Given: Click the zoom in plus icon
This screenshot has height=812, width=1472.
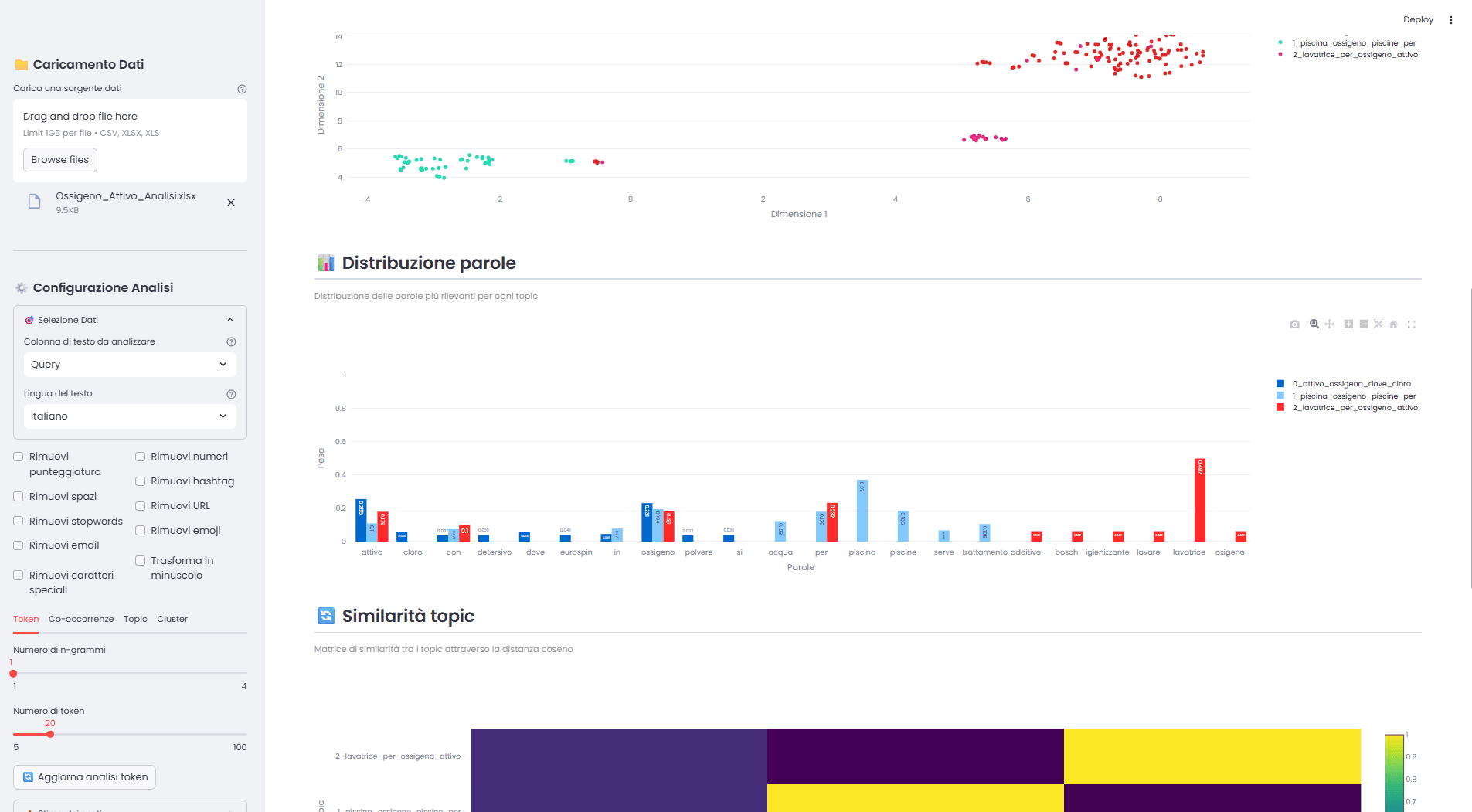Looking at the screenshot, I should click(1348, 324).
